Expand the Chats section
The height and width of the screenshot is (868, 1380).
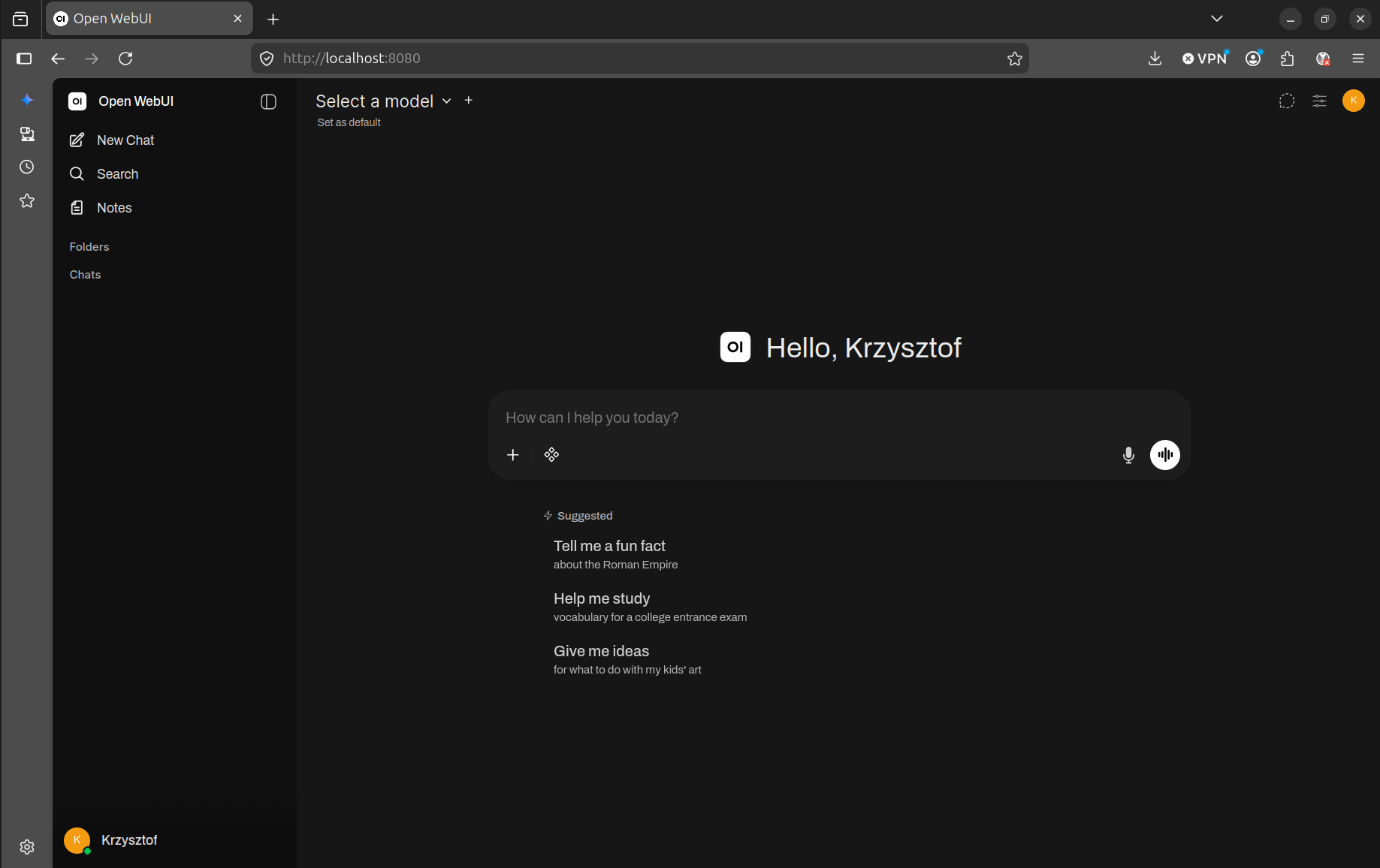tap(85, 275)
